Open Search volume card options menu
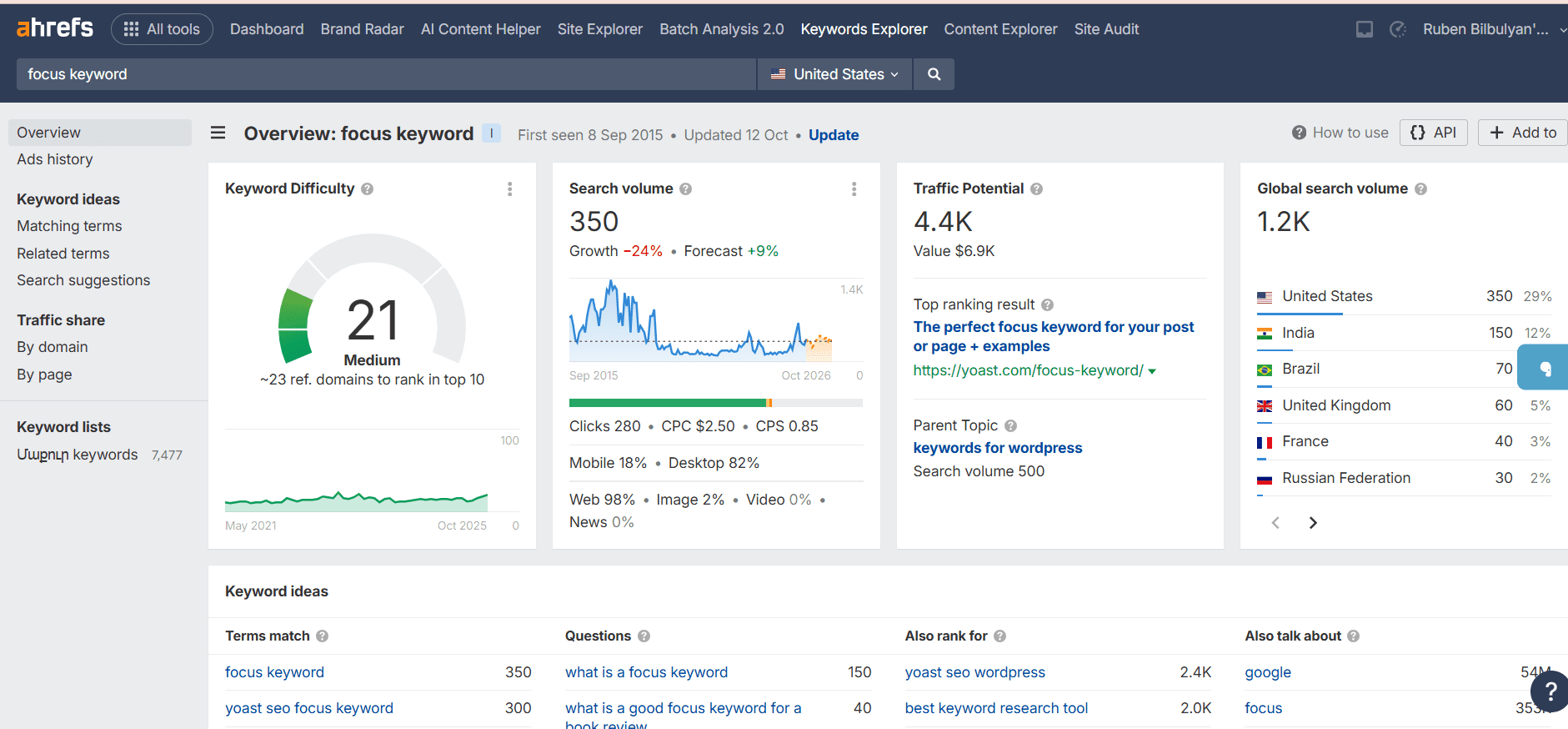This screenshot has height=729, width=1568. [x=854, y=189]
